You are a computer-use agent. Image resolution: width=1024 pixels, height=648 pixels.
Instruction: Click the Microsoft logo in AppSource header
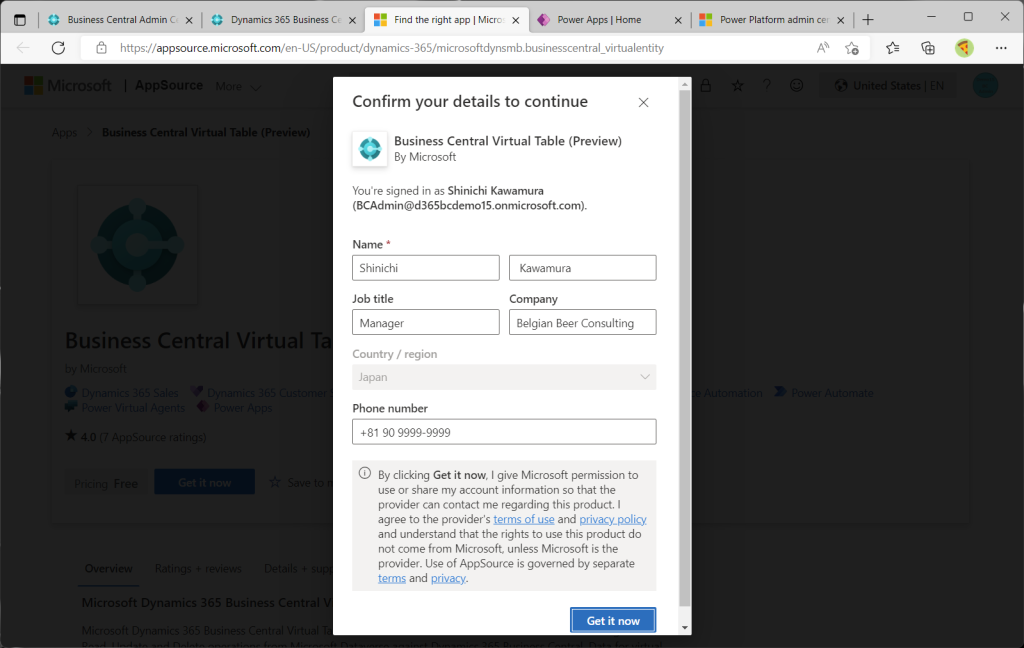click(68, 86)
